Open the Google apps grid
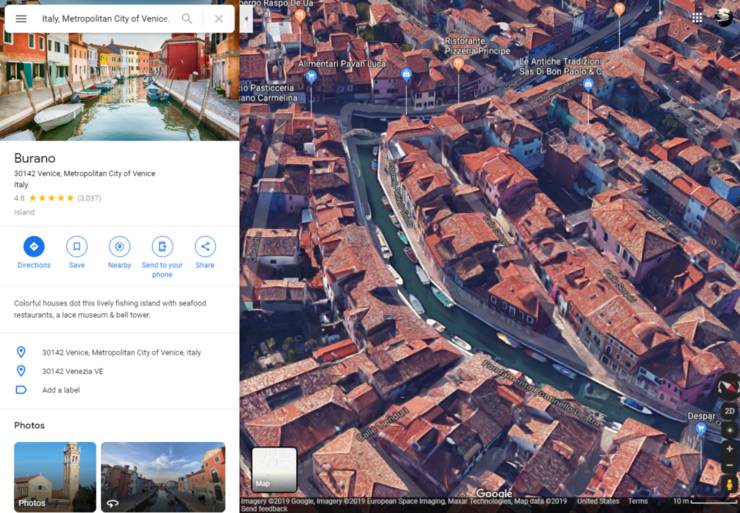This screenshot has height=513, width=740. click(697, 17)
